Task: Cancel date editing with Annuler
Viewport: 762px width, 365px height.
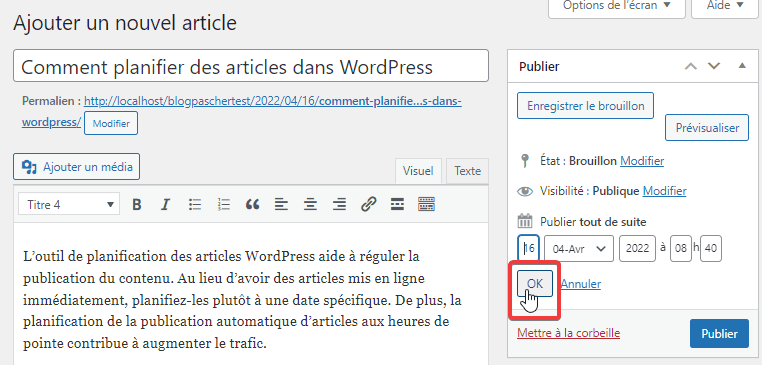Action: (581, 284)
